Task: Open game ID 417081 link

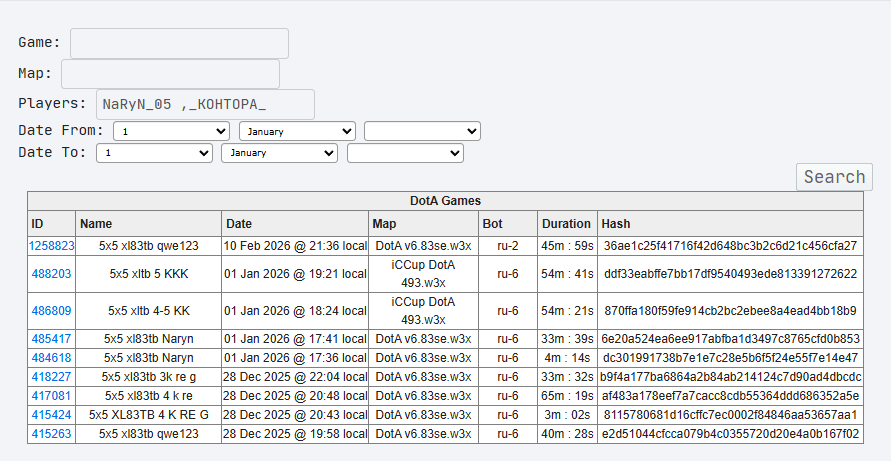Action: 52,396
